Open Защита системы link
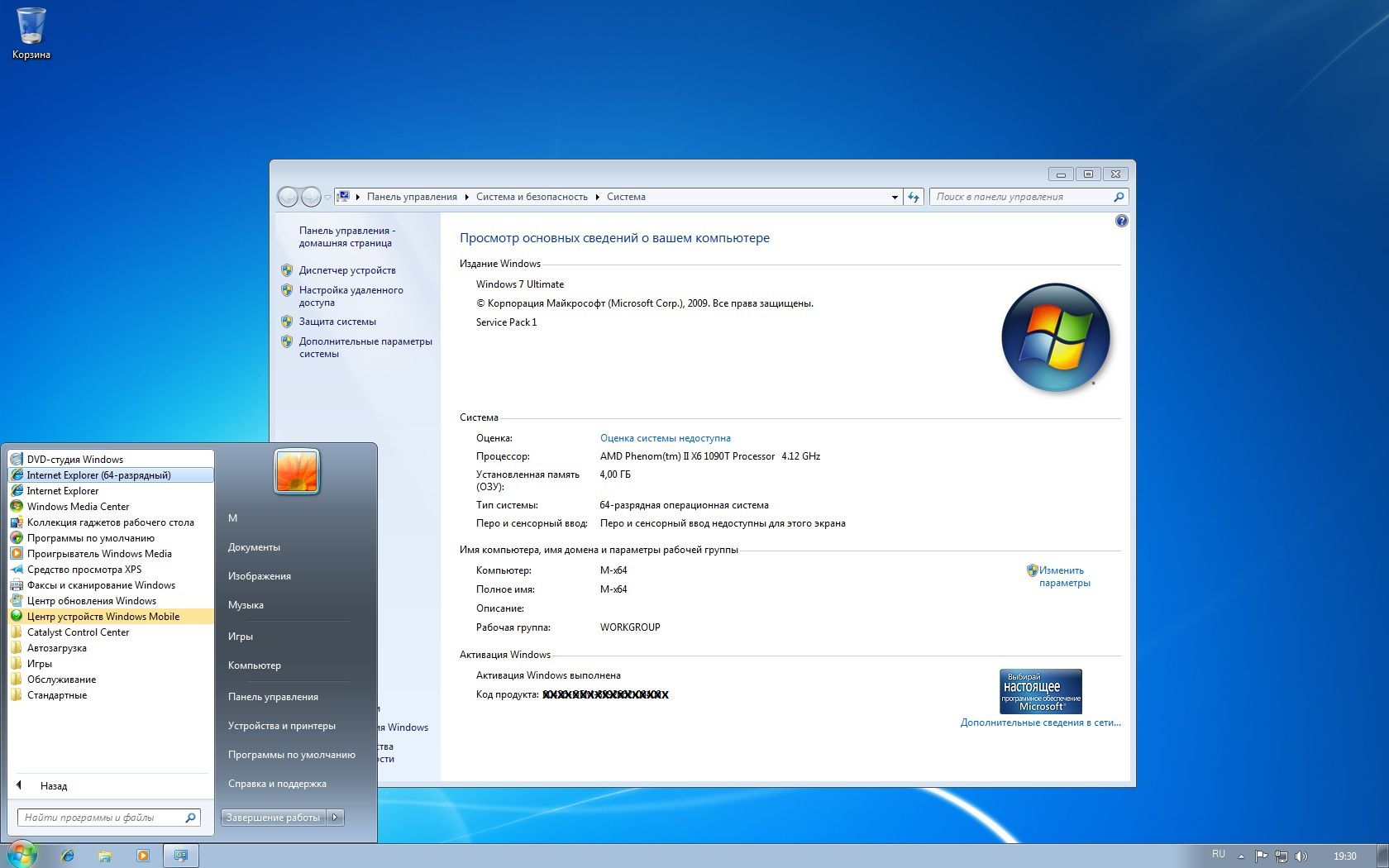Screen dimensions: 1389x868 [x=337, y=322]
